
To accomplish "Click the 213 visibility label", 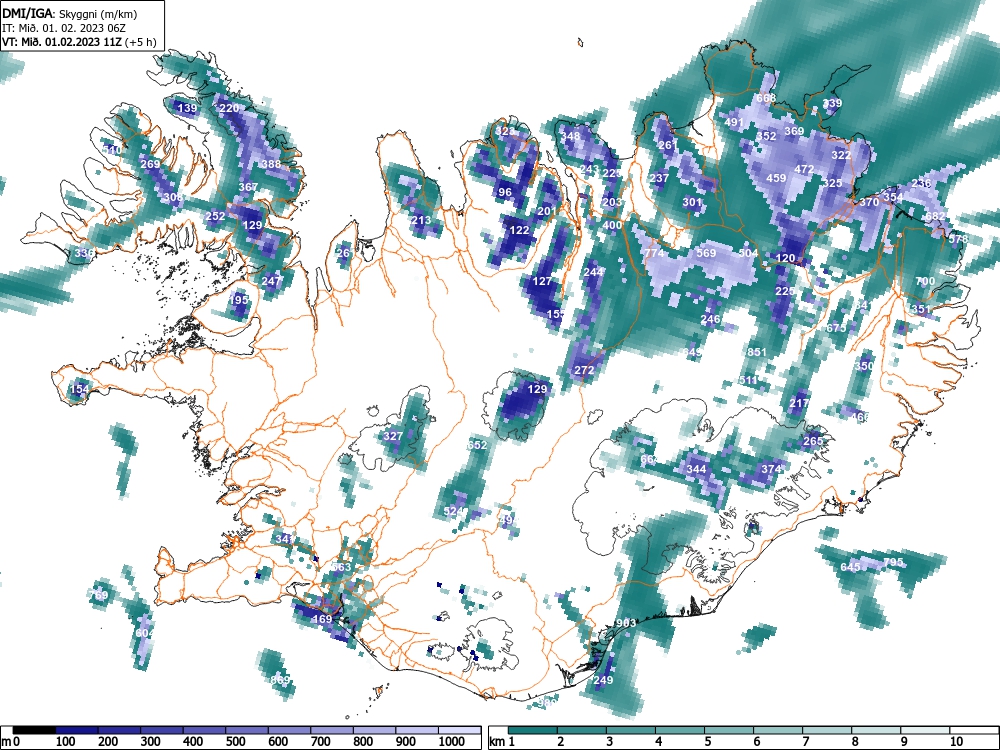I will tap(421, 221).
